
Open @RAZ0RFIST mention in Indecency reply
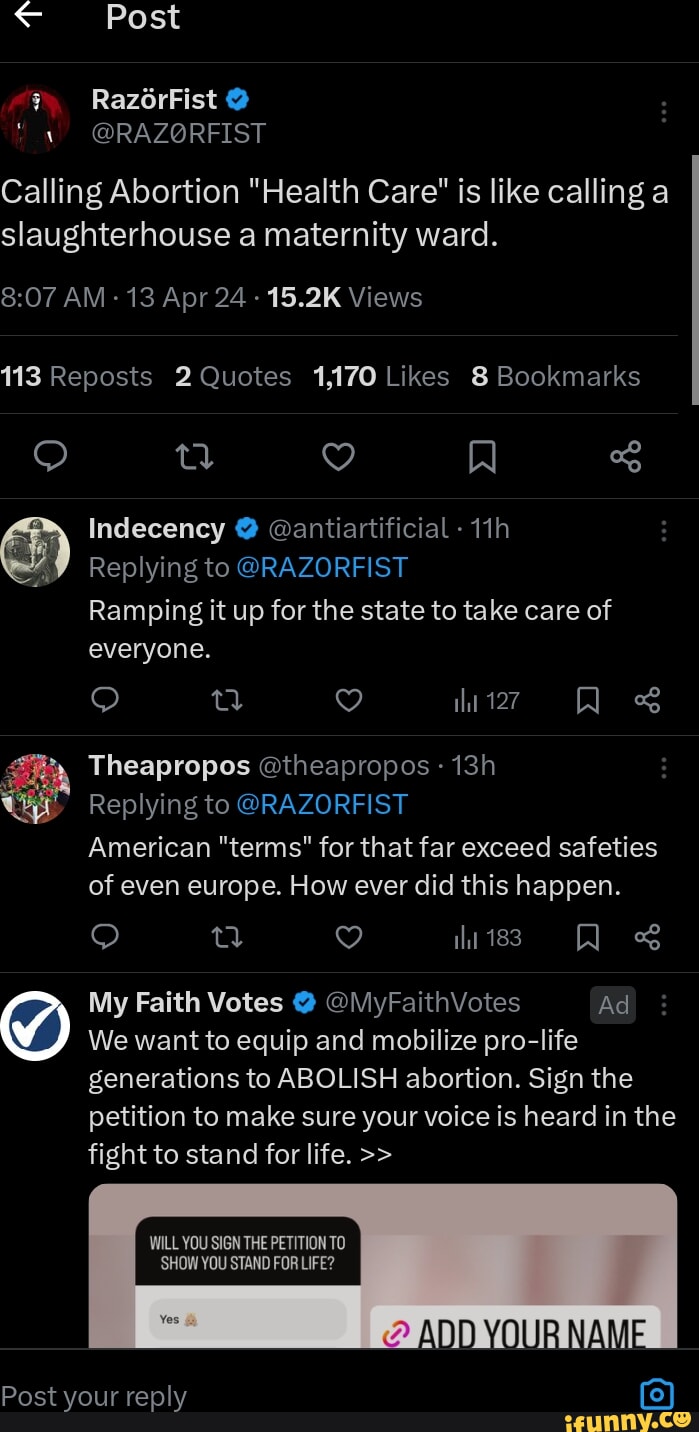point(322,568)
